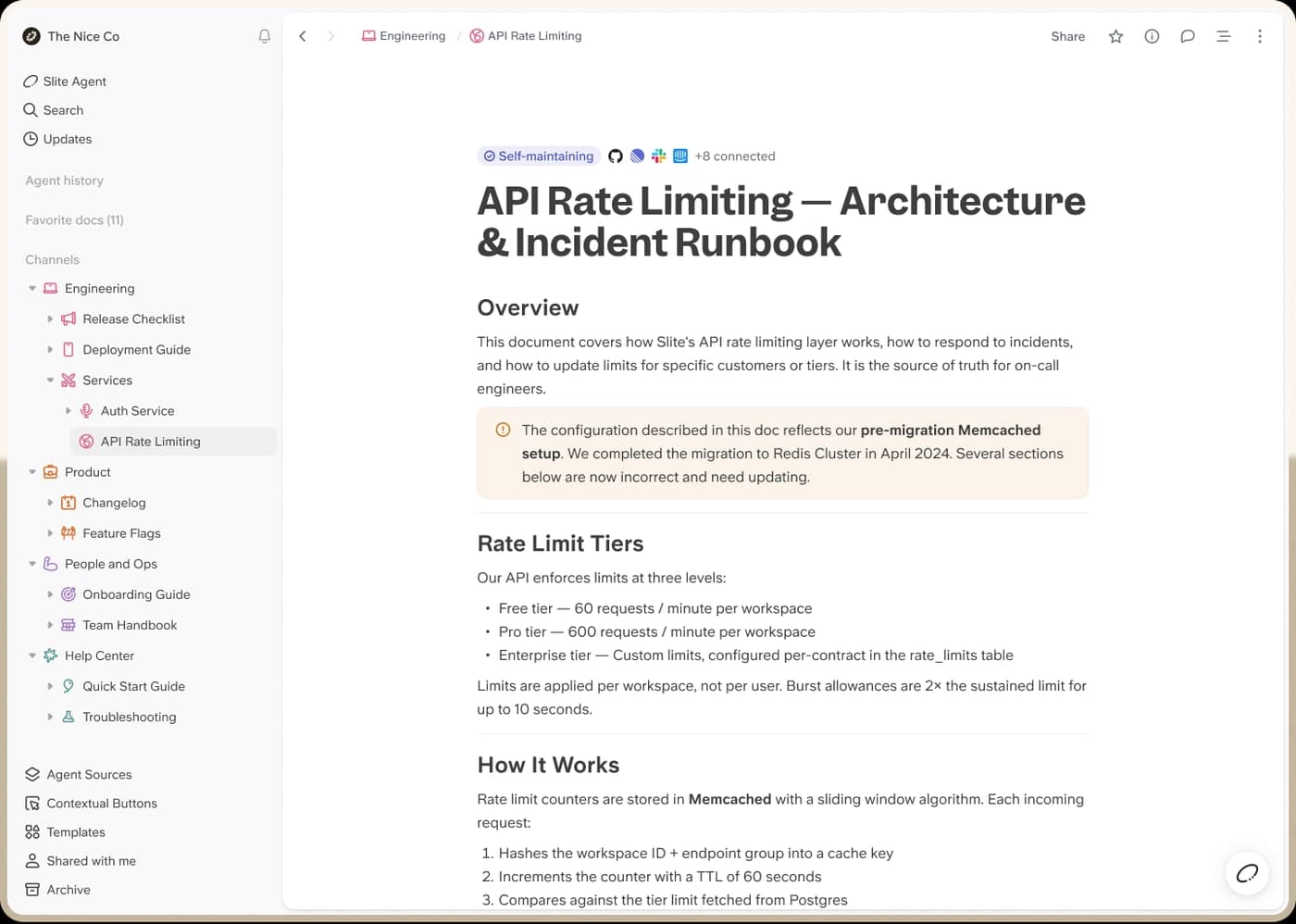Select API Rate Limiting in the tree
Image resolution: width=1296 pixels, height=924 pixels.
click(174, 441)
